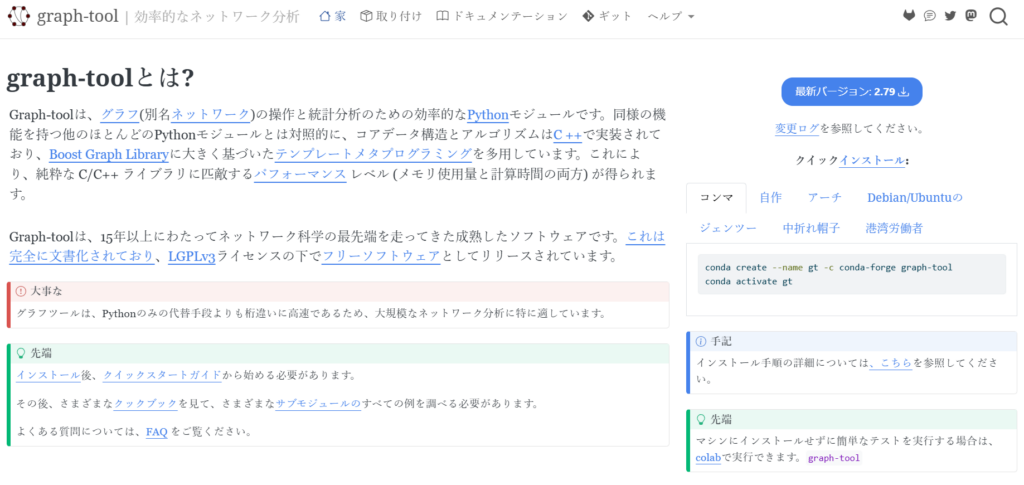Open the 取り付け nav item
The image size is (1024, 485).
point(391,16)
